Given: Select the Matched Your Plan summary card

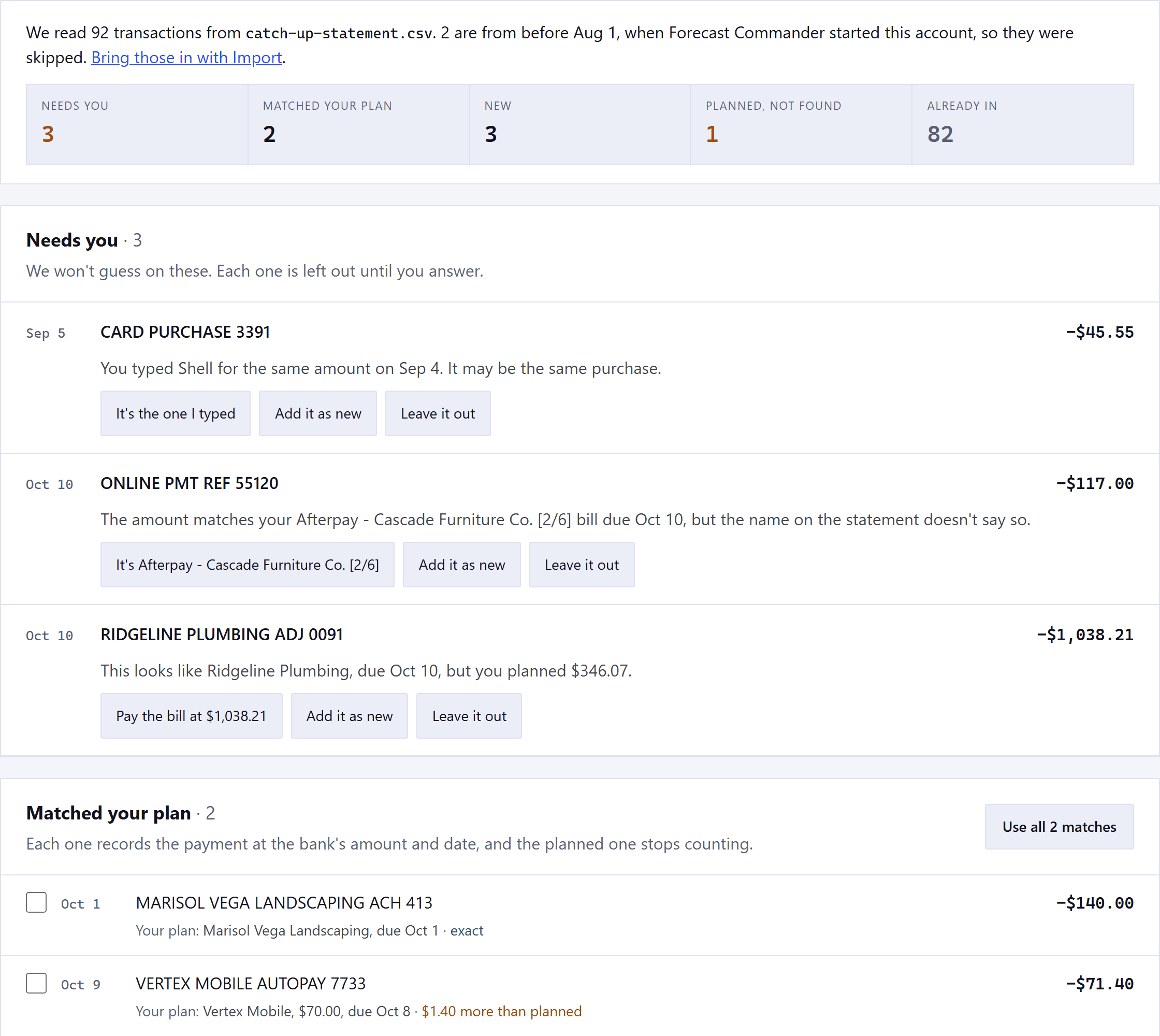Looking at the screenshot, I should click(x=358, y=125).
